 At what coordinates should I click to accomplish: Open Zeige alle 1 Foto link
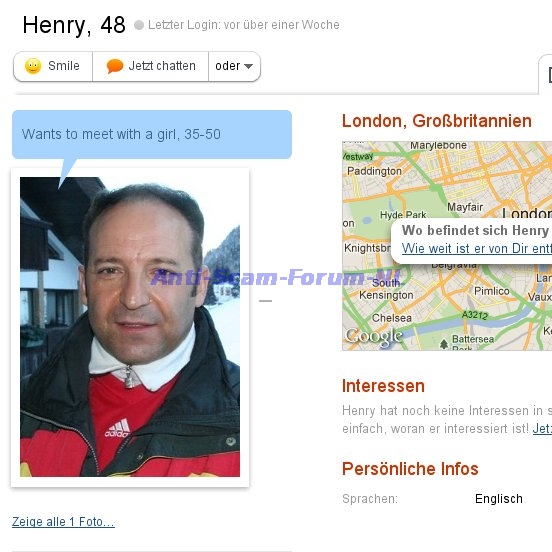coord(63,522)
